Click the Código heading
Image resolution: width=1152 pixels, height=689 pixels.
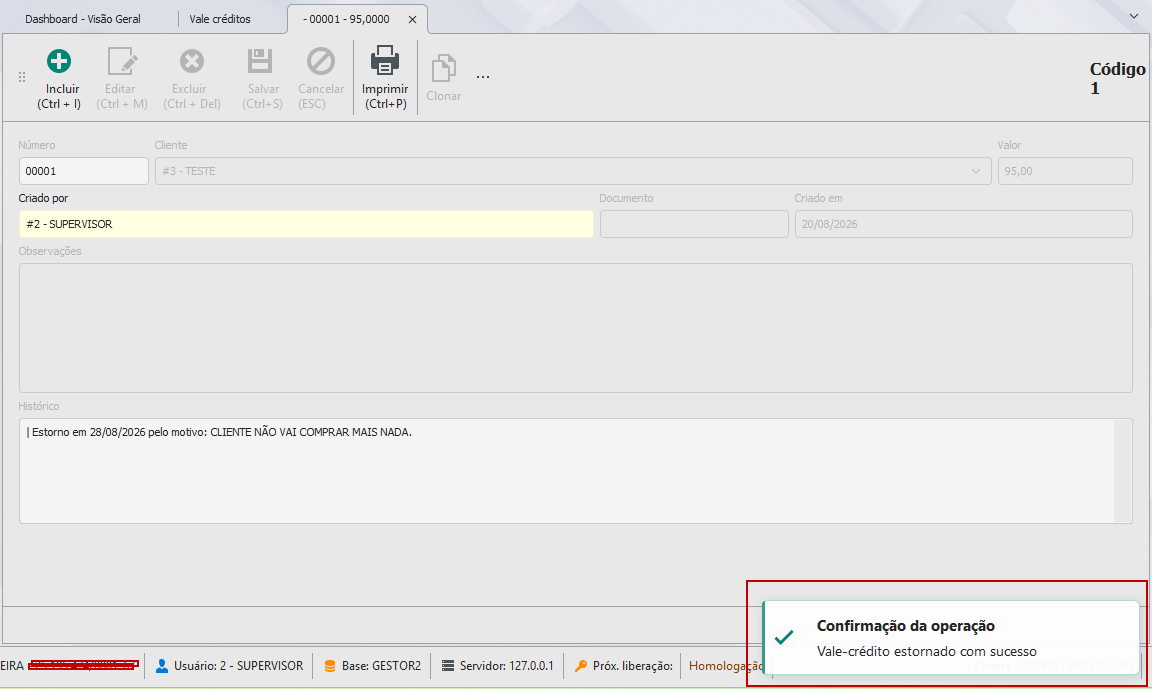tap(1117, 69)
